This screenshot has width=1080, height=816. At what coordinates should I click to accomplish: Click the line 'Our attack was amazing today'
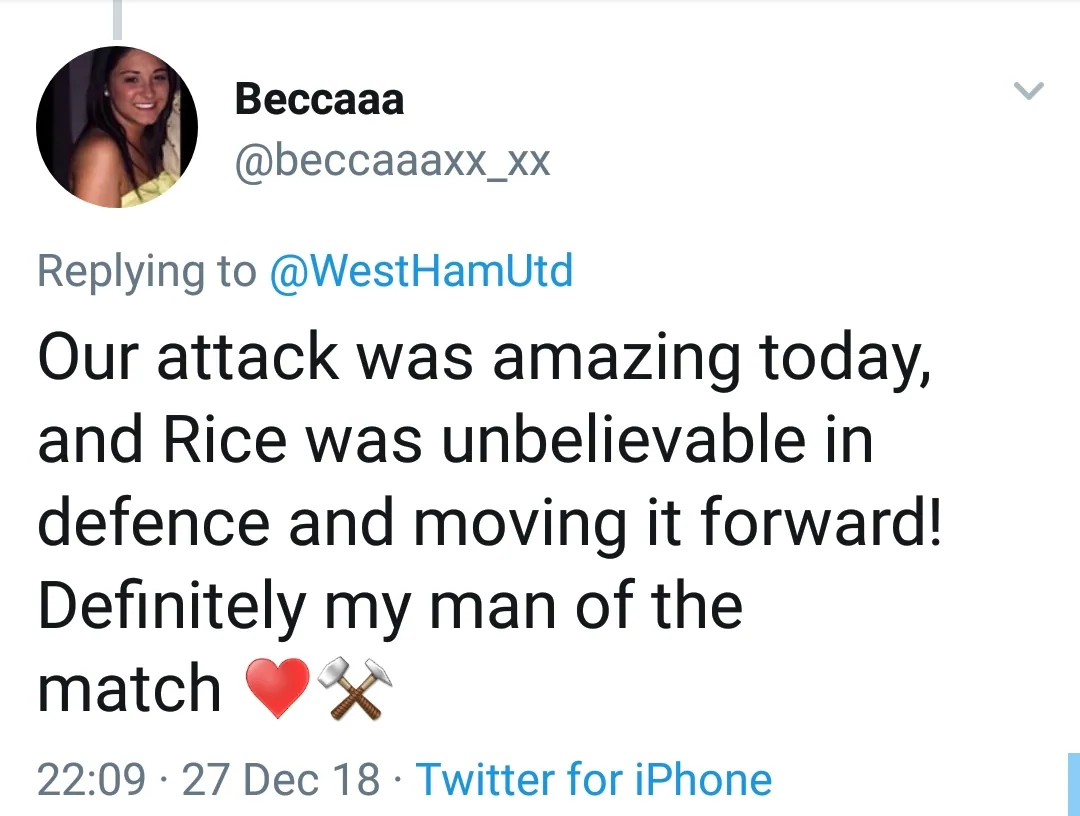484,357
